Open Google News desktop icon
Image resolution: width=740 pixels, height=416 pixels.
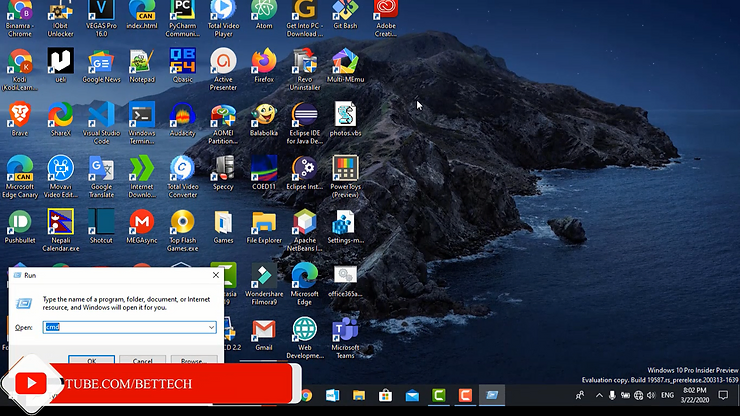point(101,65)
